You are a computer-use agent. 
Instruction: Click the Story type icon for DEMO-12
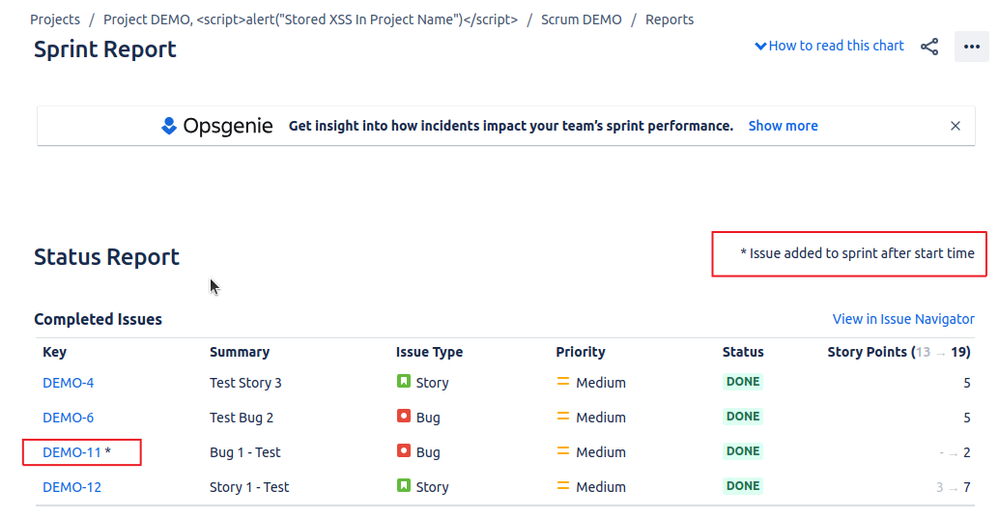click(403, 486)
